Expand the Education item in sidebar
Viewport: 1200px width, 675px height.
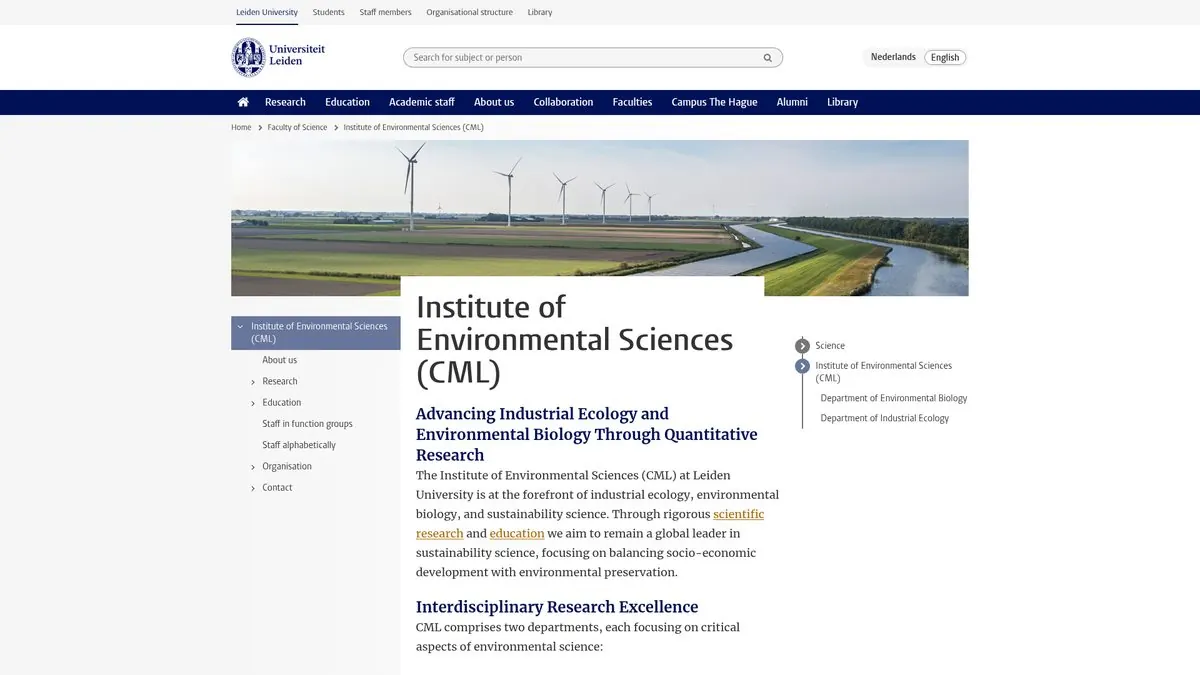pos(253,403)
